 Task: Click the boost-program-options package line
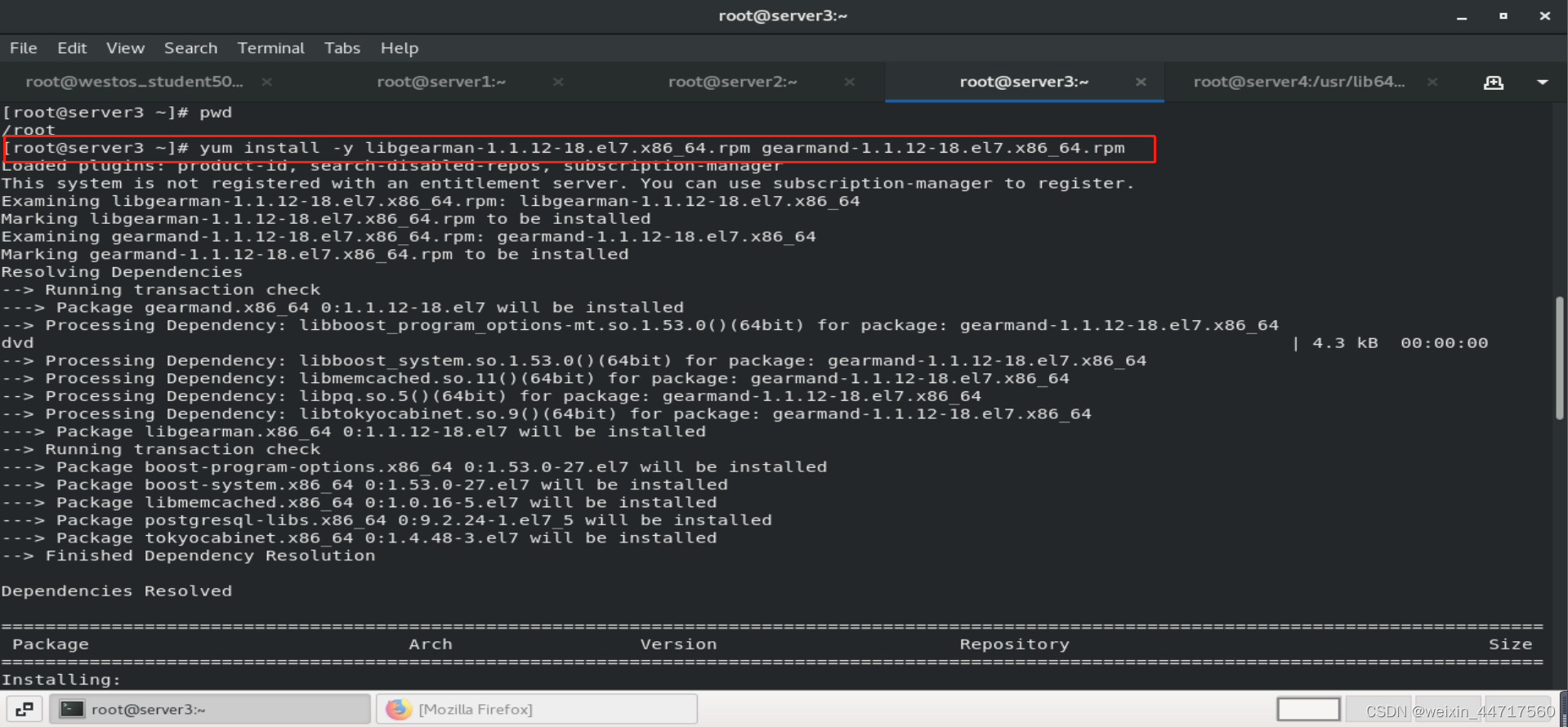point(414,467)
